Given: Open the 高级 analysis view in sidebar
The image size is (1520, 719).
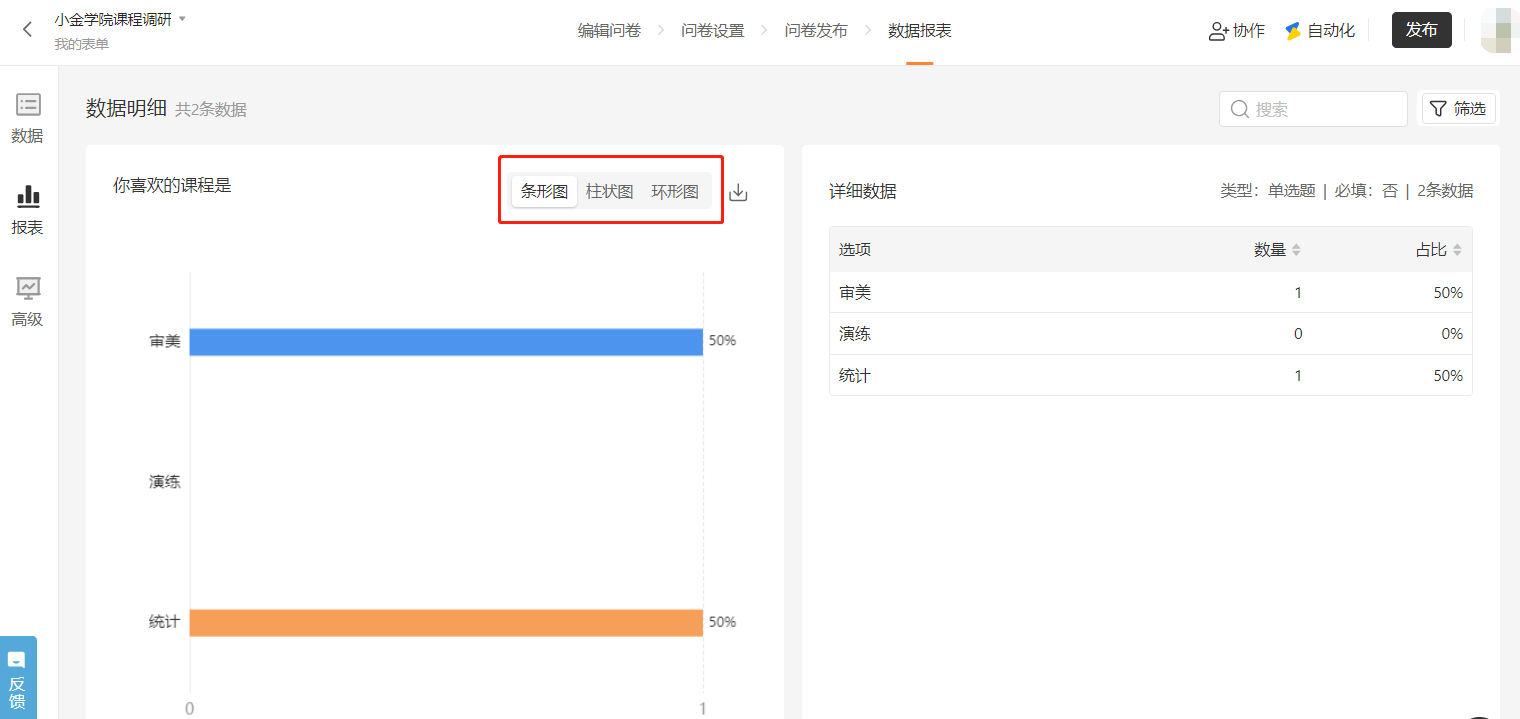Looking at the screenshot, I should point(28,302).
